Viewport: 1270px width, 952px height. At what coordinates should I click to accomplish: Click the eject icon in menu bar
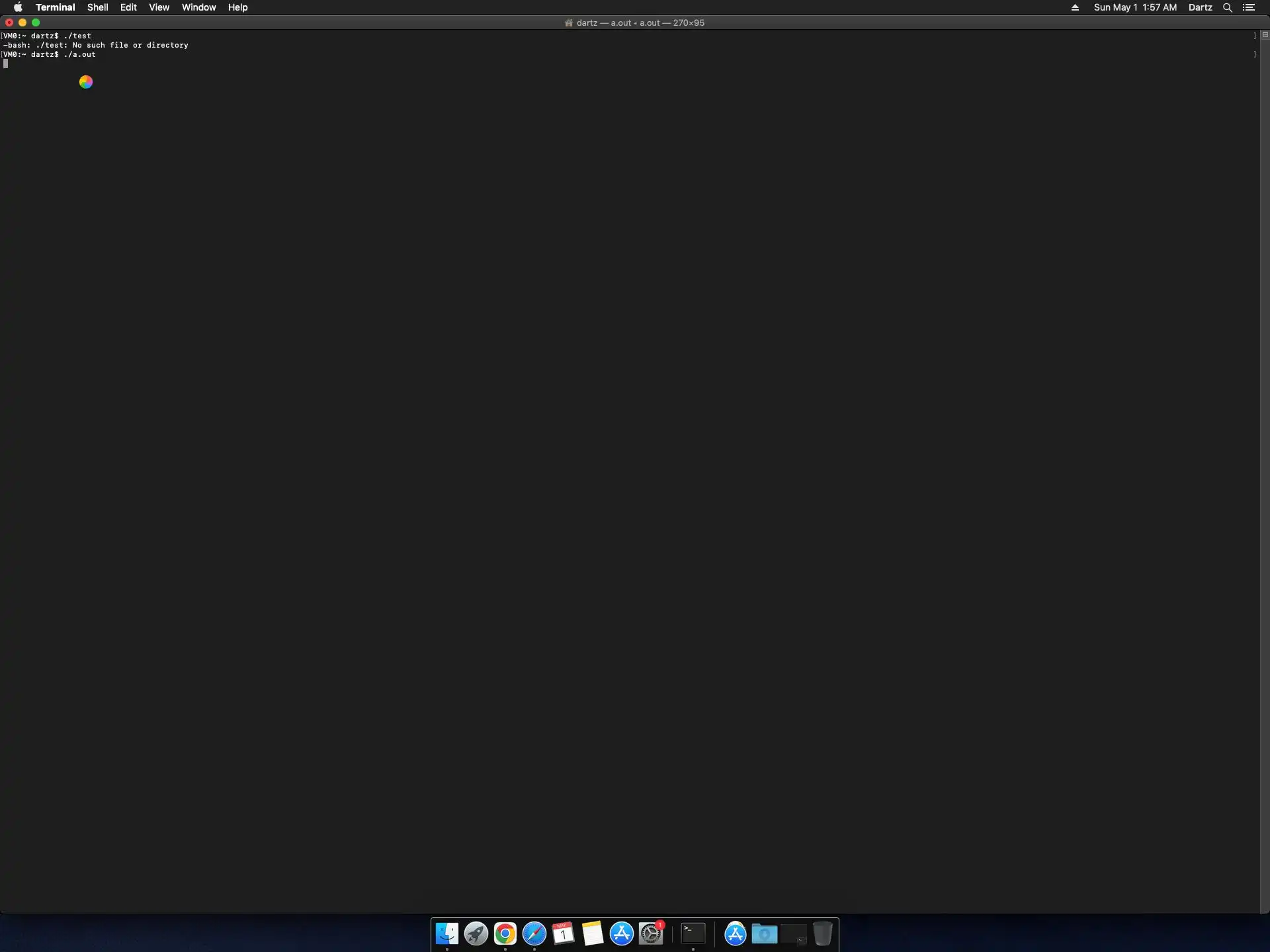coord(1075,7)
